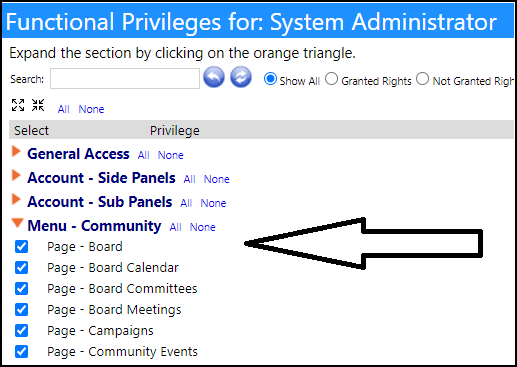Viewport: 517px width, 367px height.
Task: Toggle the Page - Community Events checkbox
Action: [x=22, y=352]
